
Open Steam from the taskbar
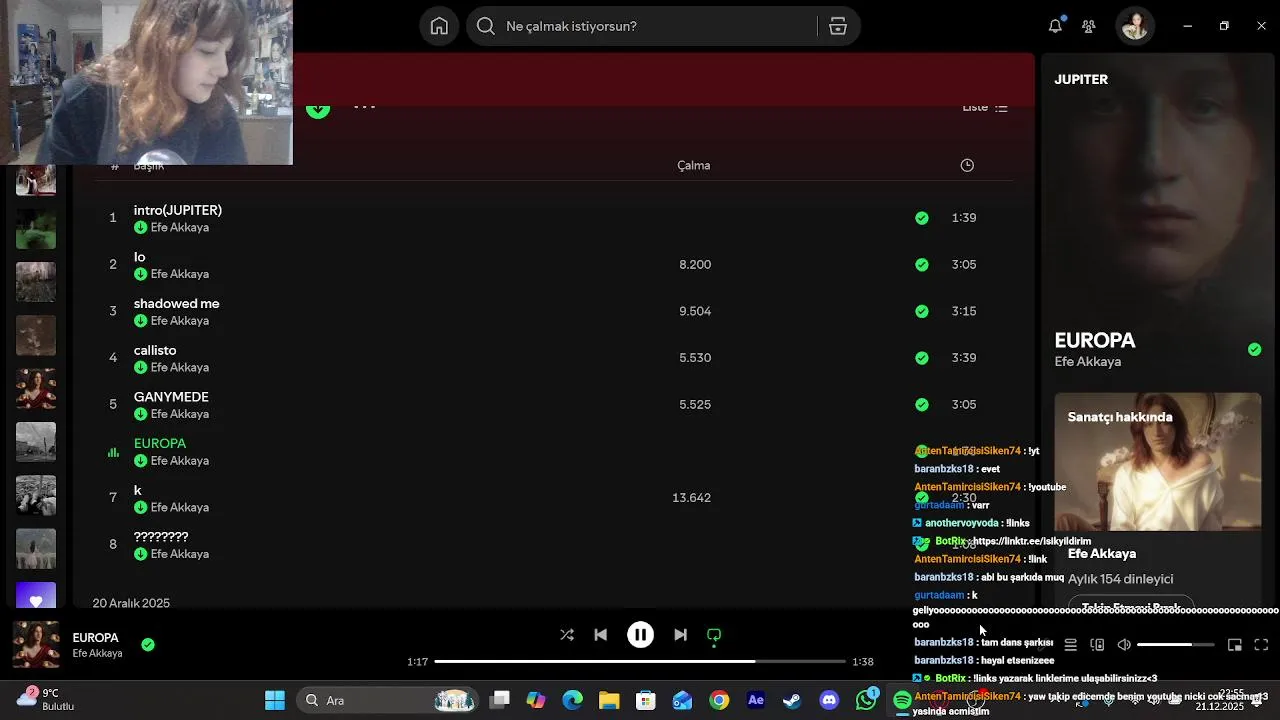pos(792,700)
